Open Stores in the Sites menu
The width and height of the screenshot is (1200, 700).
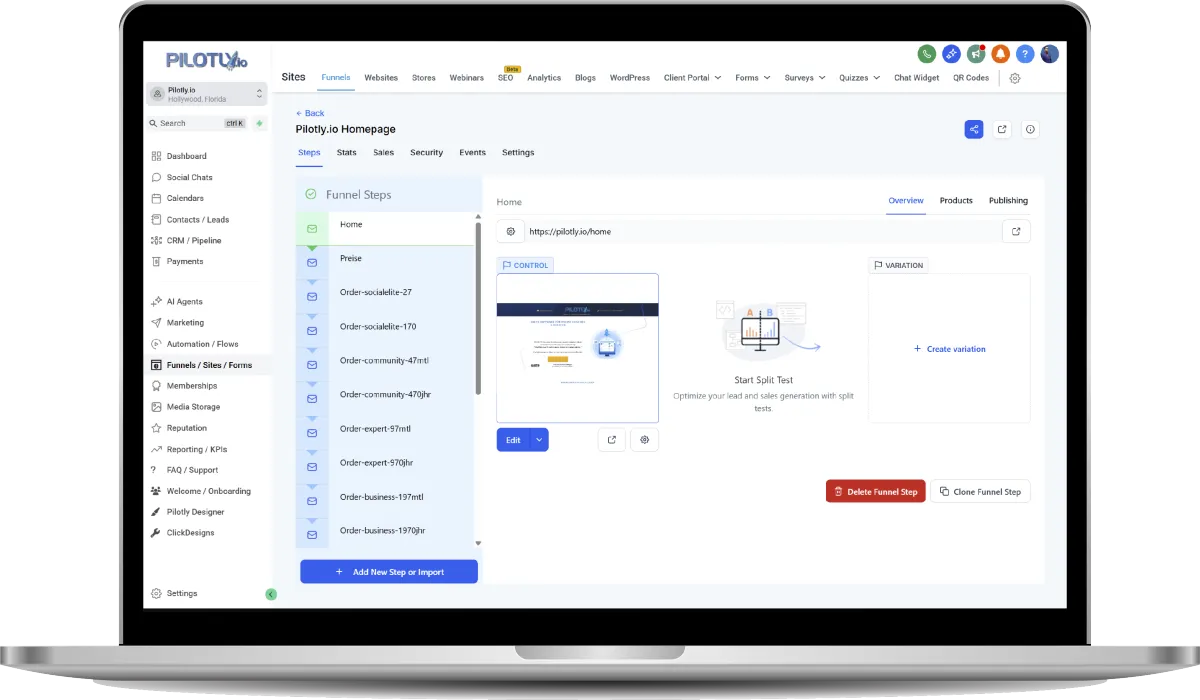(424, 78)
